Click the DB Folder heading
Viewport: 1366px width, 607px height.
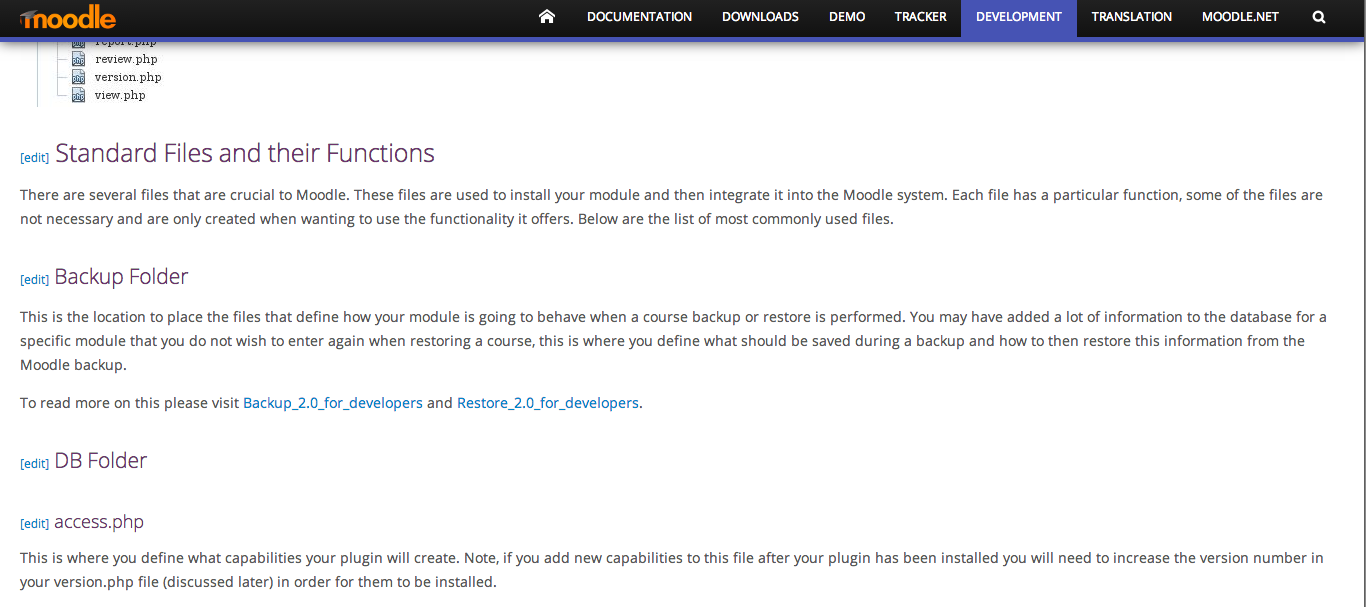(101, 461)
